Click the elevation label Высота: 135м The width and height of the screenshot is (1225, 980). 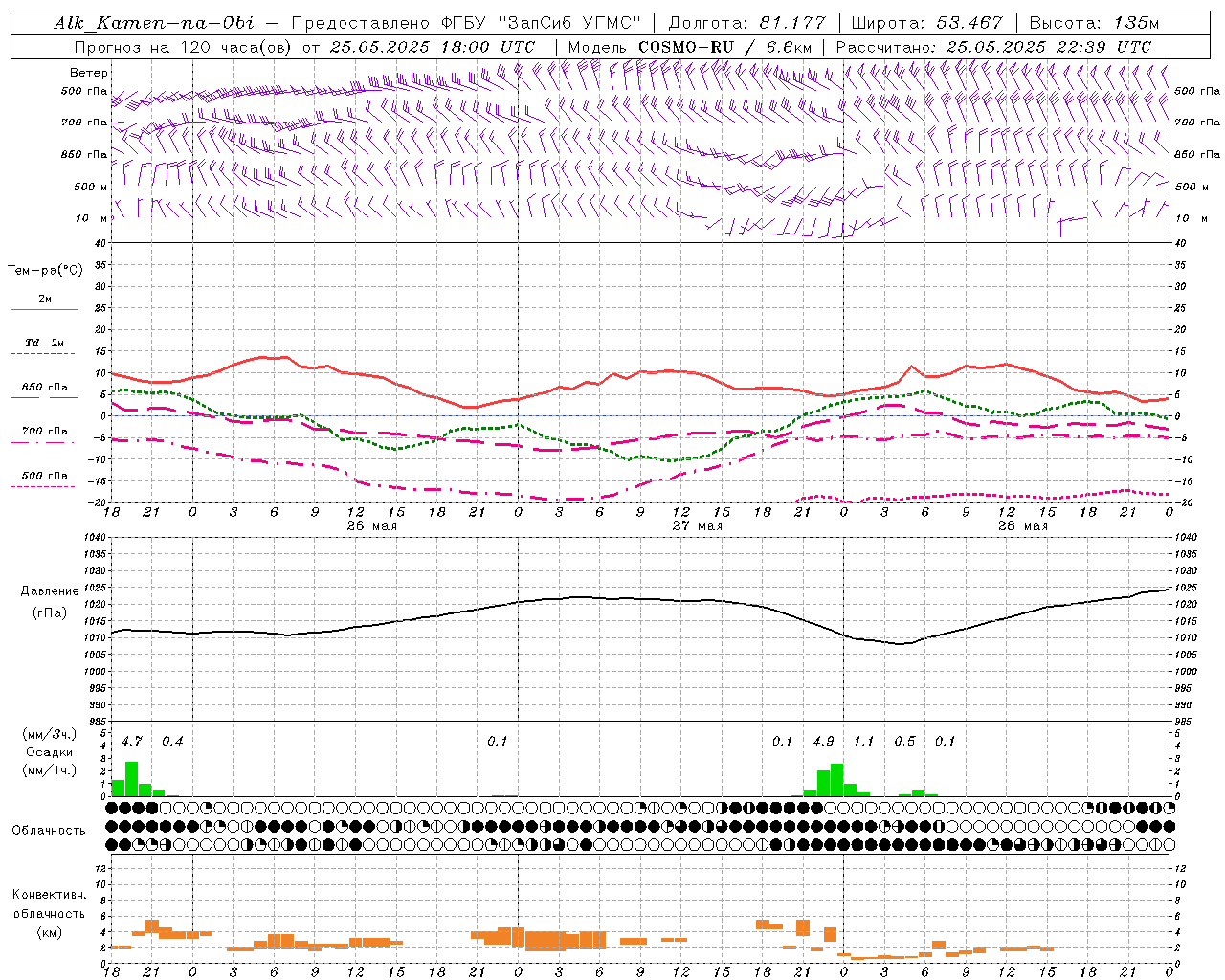click(1094, 23)
